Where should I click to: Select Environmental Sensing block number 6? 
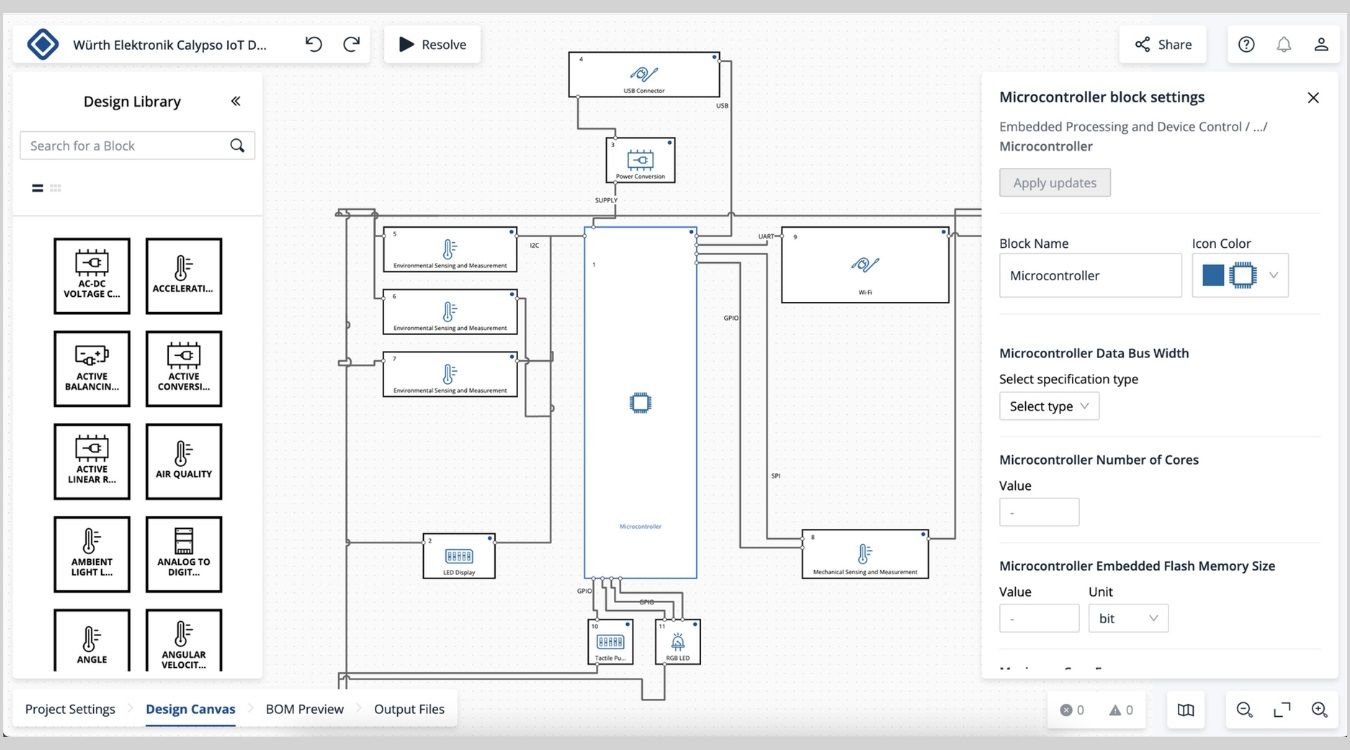pyautogui.click(x=450, y=312)
